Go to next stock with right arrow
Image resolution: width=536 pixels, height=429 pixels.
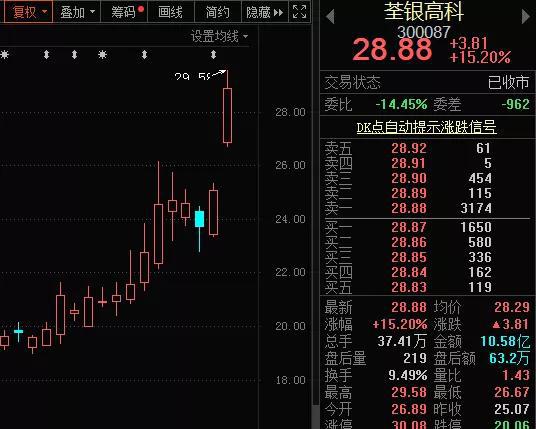(x=526, y=16)
